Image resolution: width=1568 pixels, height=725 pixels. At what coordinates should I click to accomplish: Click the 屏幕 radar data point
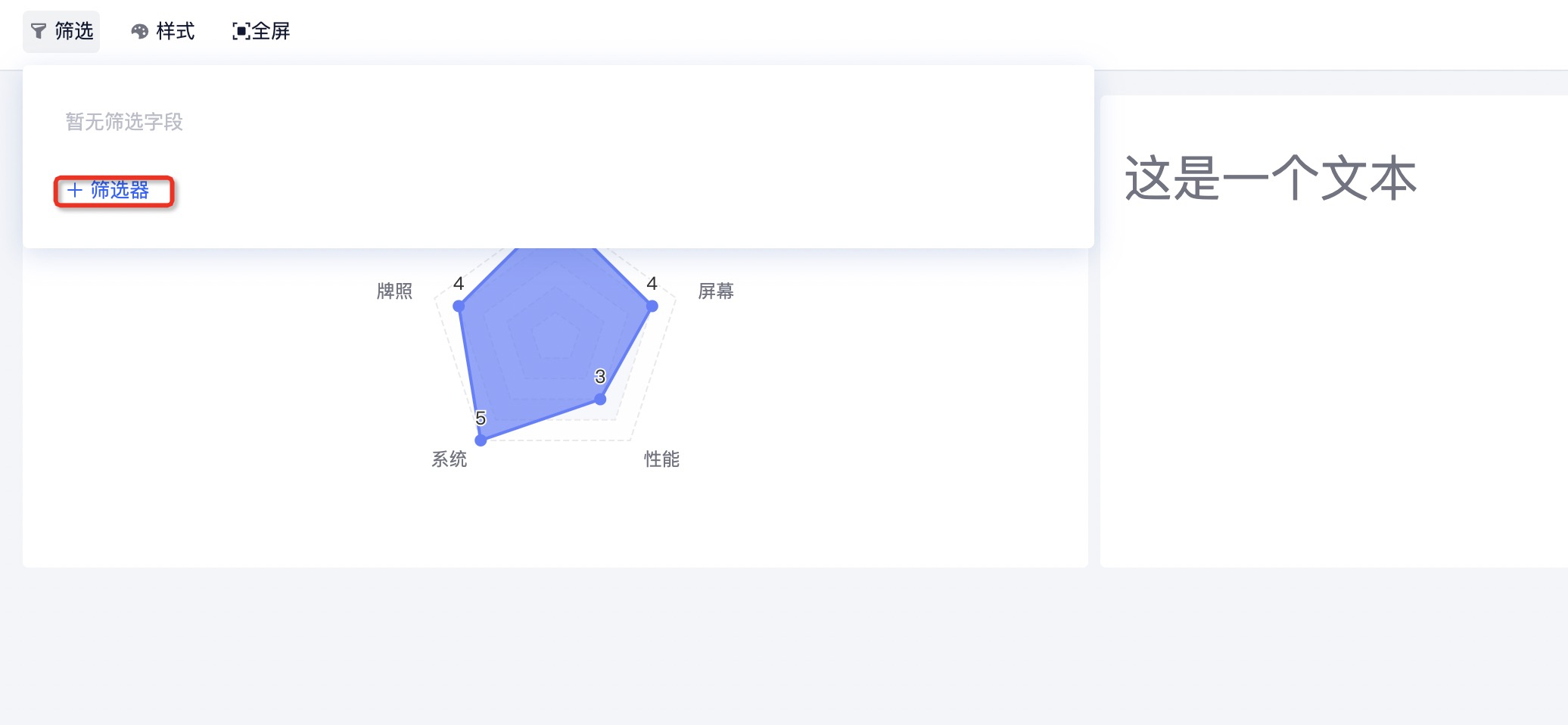(652, 306)
